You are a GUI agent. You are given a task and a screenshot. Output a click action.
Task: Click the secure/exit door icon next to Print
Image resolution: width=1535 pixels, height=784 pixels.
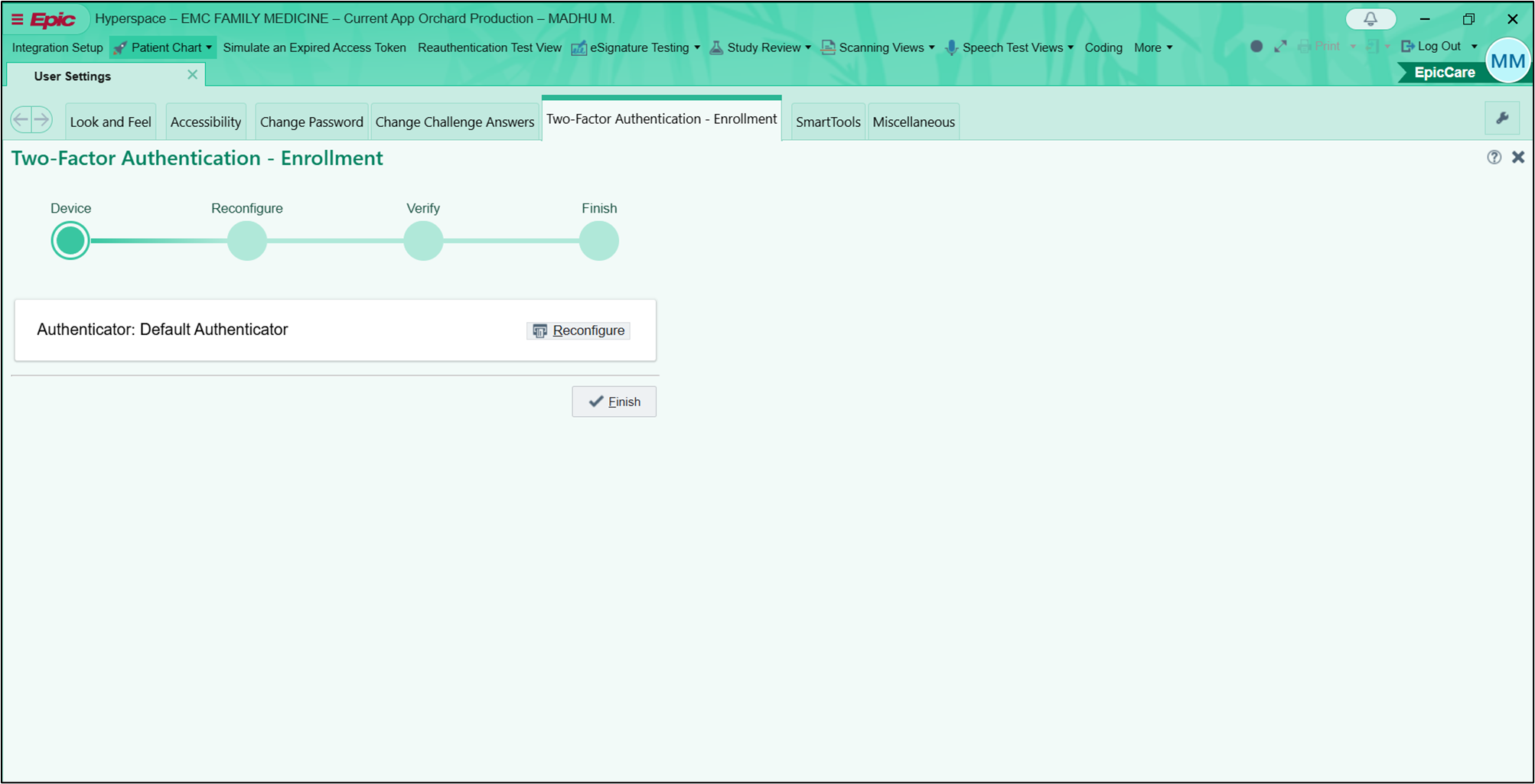click(x=1372, y=47)
